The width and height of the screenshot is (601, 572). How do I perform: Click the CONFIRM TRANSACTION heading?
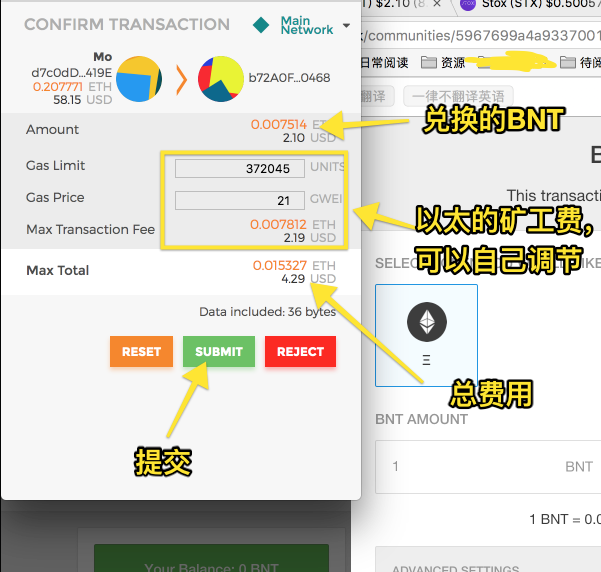click(x=127, y=25)
